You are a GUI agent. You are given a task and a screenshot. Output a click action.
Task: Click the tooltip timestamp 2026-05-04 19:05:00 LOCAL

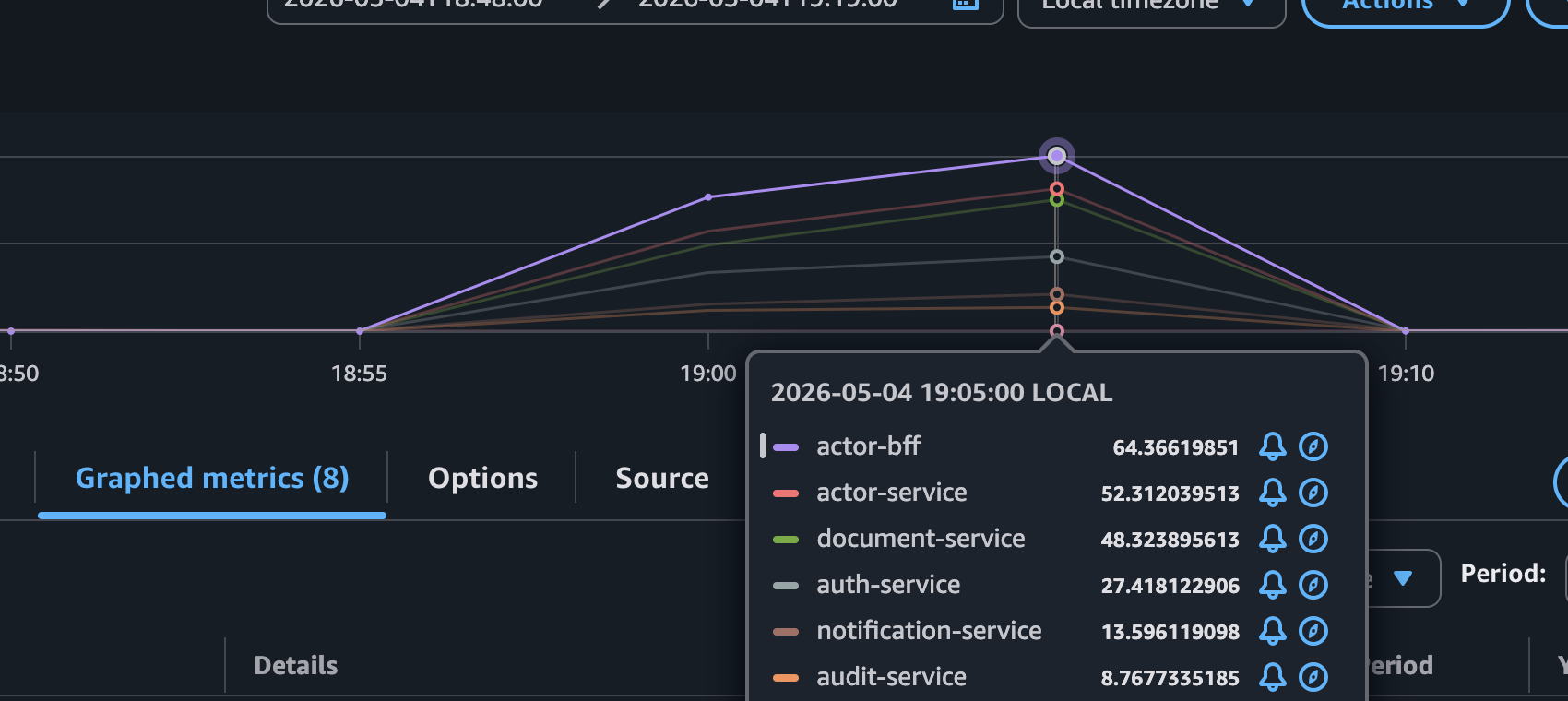coord(942,393)
